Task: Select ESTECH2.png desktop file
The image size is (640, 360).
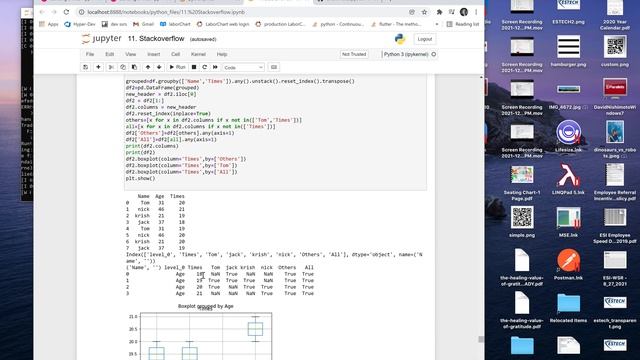Action: [568, 12]
